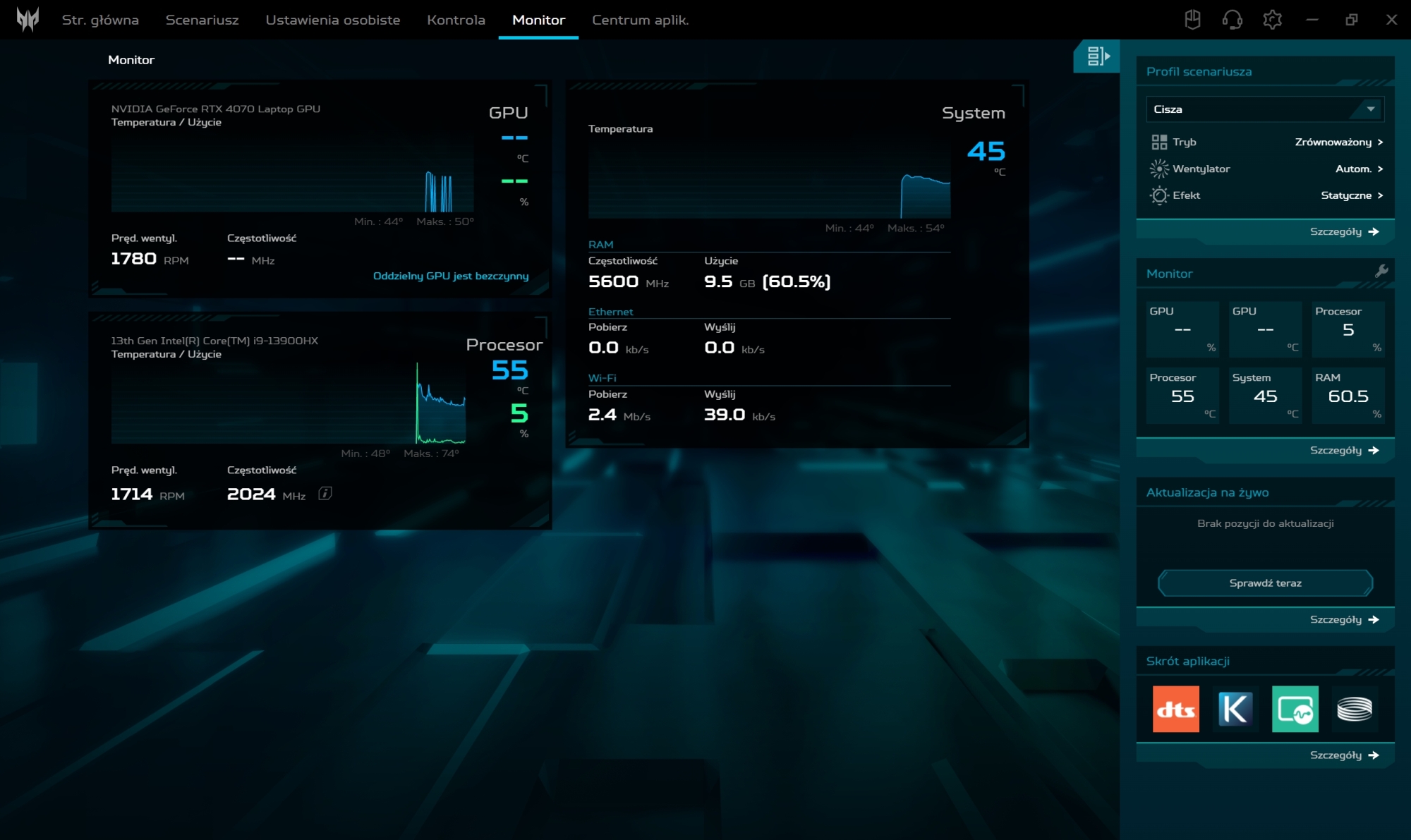
Task: Open the Str. główna tab
Action: coord(100,20)
